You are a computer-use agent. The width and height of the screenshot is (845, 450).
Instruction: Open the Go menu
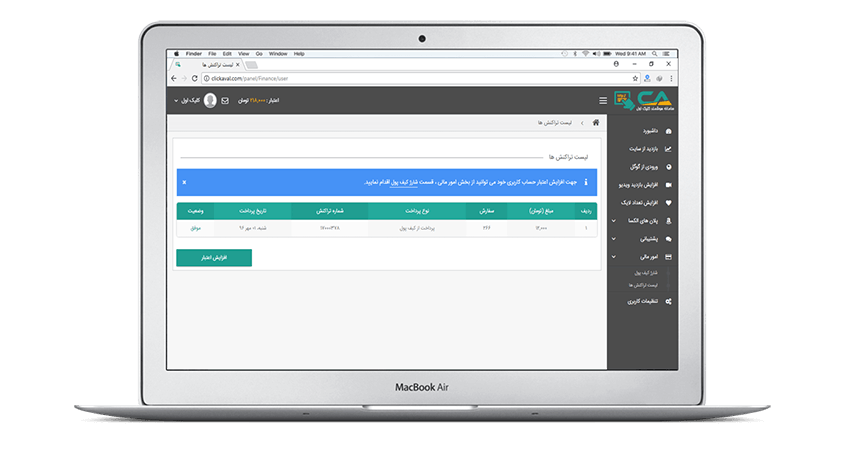[x=259, y=54]
